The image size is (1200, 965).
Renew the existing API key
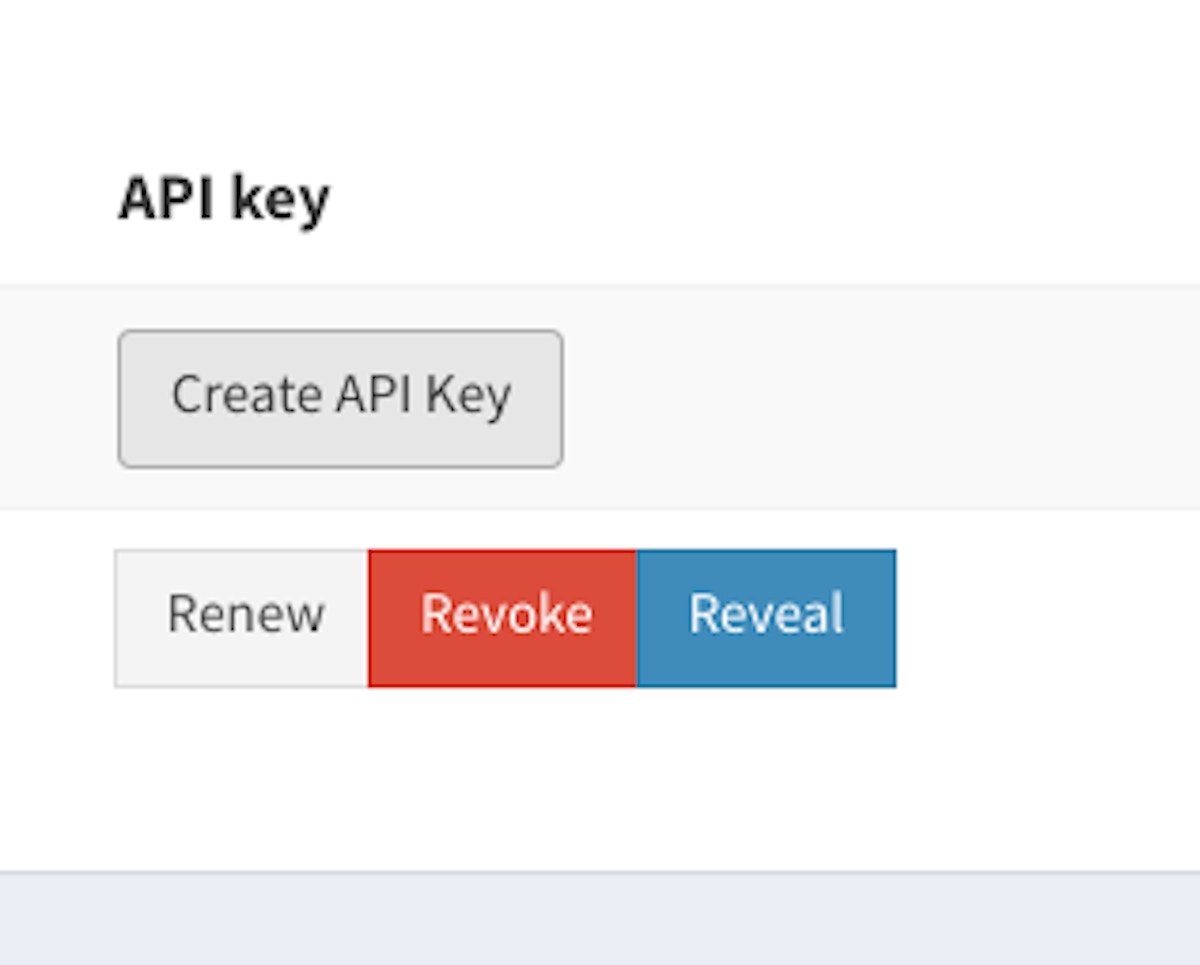point(243,617)
